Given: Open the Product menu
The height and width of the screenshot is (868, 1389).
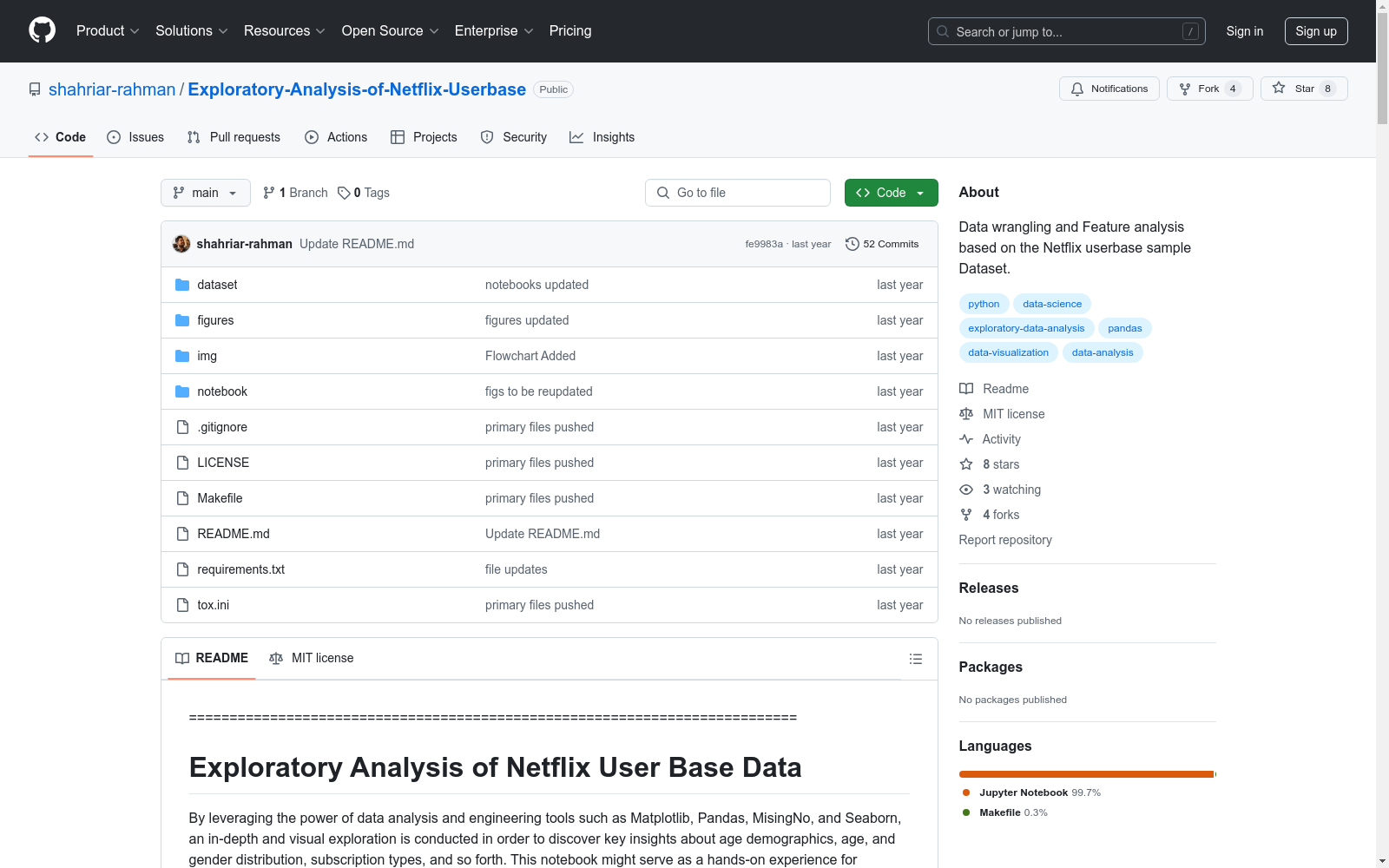Looking at the screenshot, I should (x=108, y=30).
